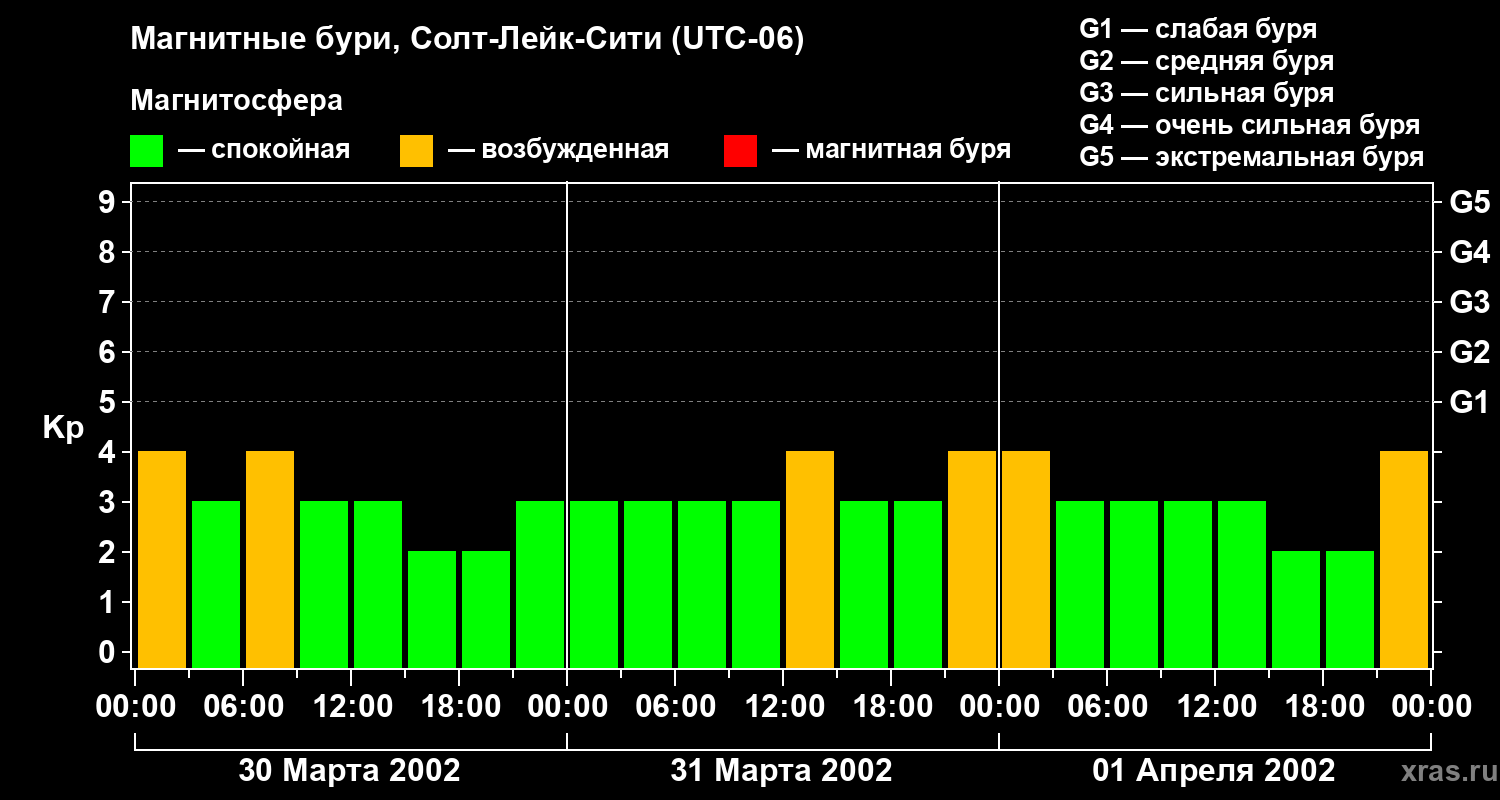Click the green 00:00–03:00 bar on 31 Марта
Screen dimensions: 1500x800
(594, 584)
